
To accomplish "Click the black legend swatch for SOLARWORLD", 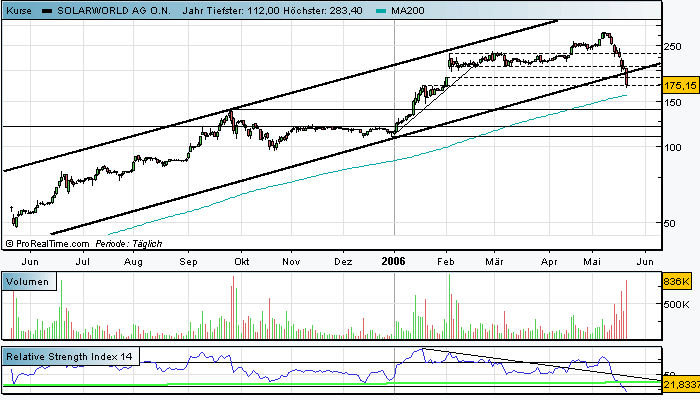I will coord(47,11).
